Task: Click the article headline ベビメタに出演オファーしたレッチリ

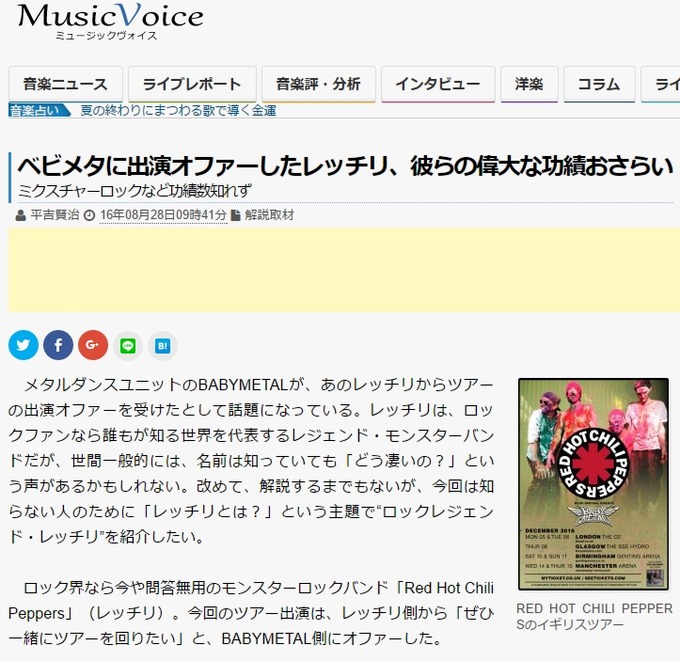Action: click(x=345, y=166)
